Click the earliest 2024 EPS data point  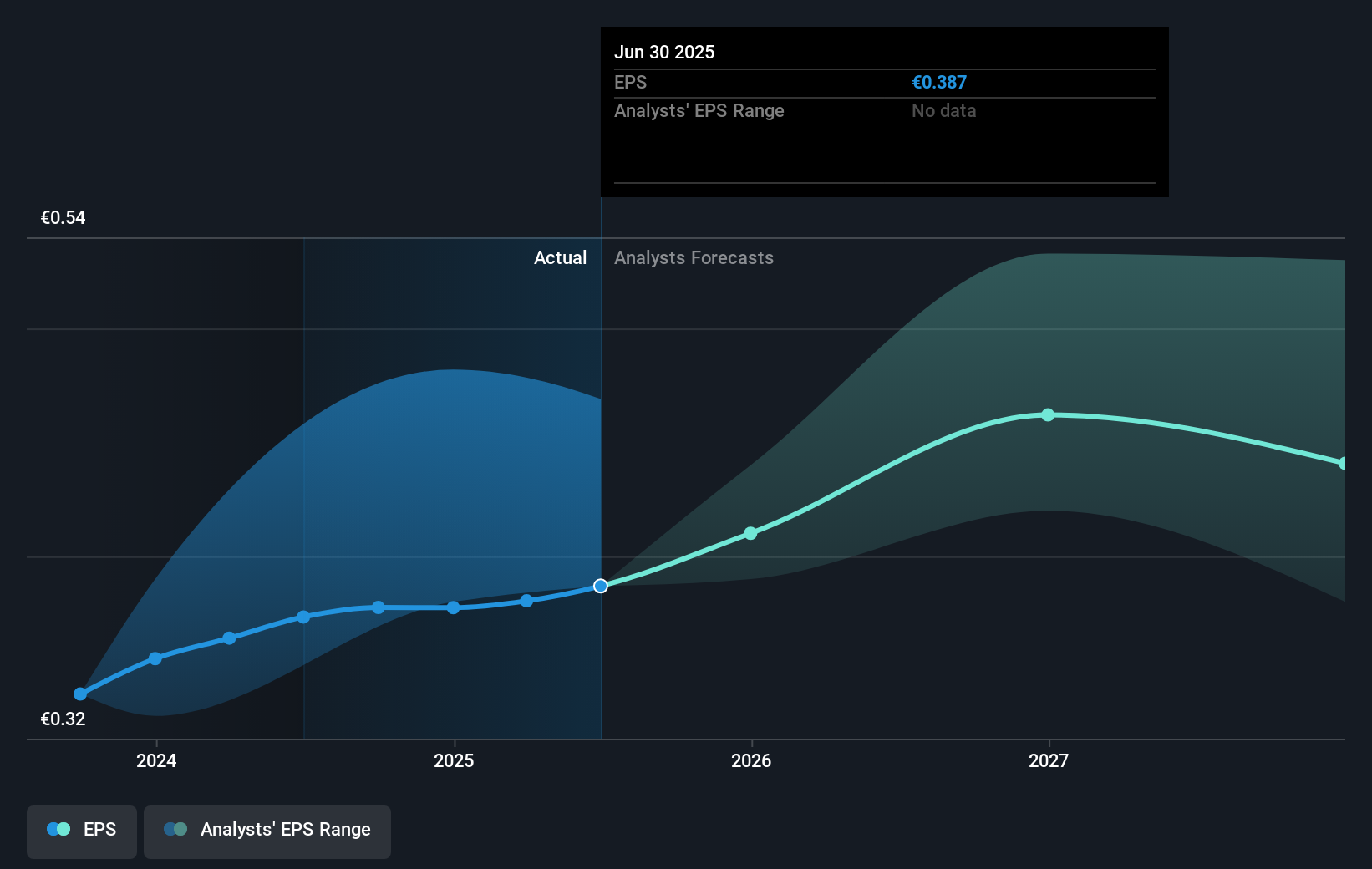pos(79,694)
